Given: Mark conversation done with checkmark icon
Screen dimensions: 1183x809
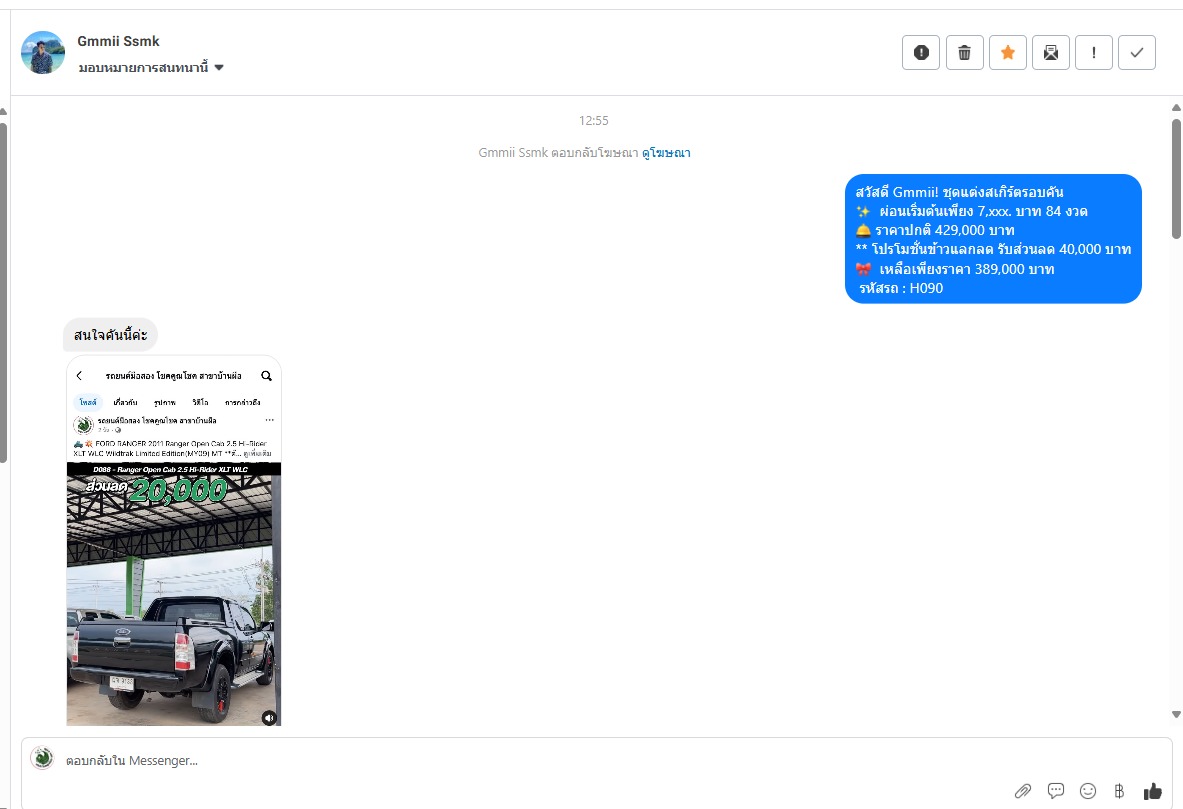Looking at the screenshot, I should [x=1136, y=53].
